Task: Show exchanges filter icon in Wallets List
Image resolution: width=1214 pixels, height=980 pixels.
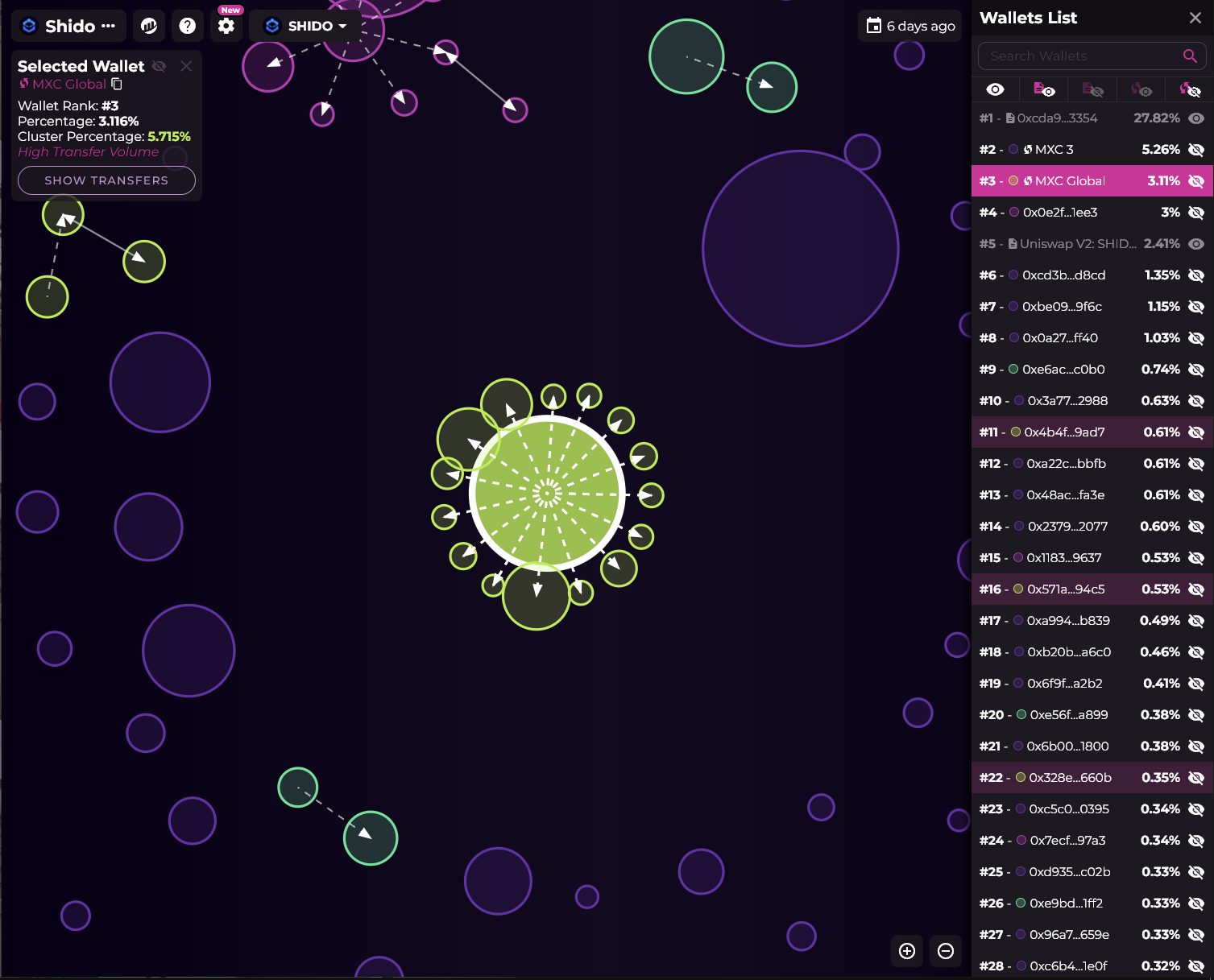Action: [1141, 89]
